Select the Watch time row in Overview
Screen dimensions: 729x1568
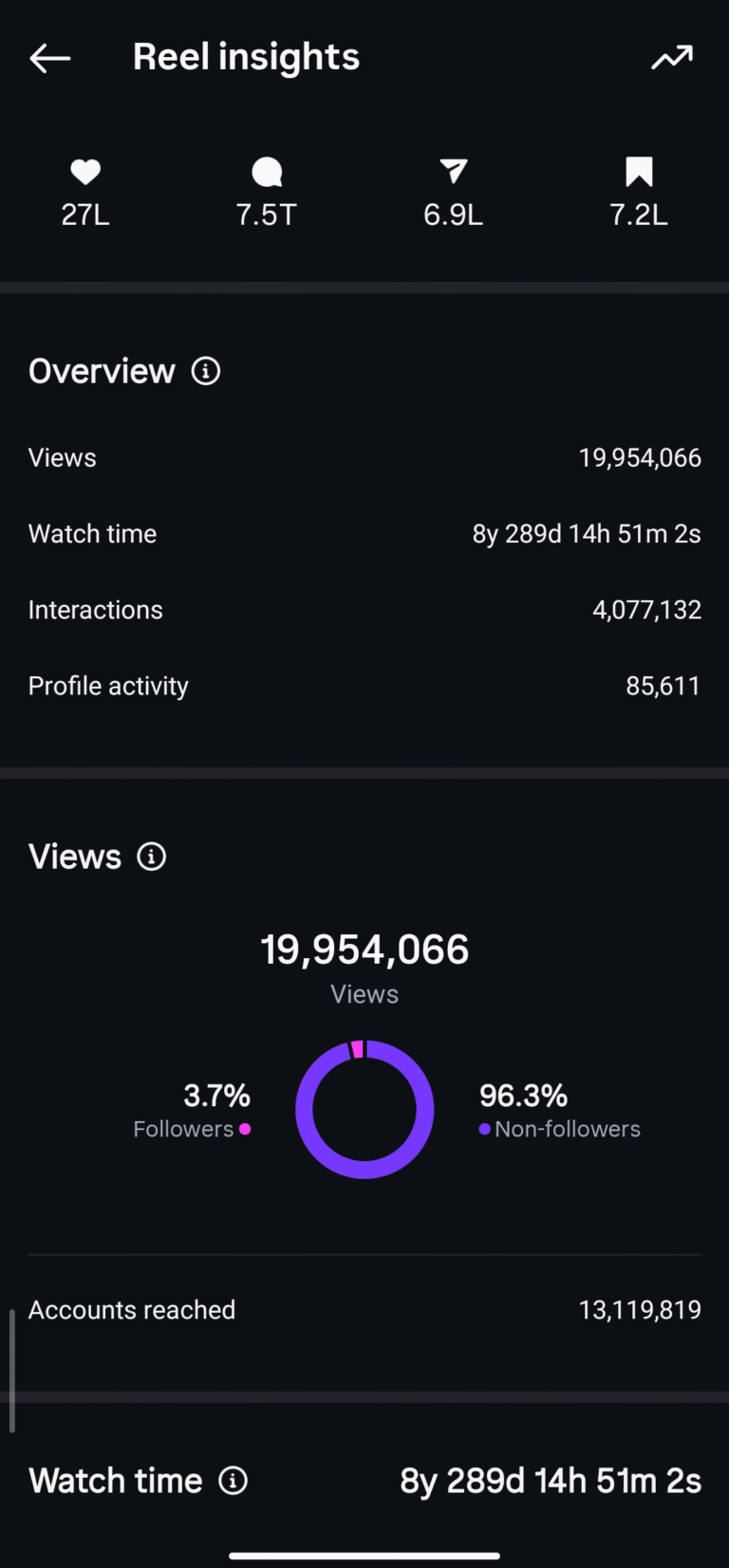click(x=364, y=534)
